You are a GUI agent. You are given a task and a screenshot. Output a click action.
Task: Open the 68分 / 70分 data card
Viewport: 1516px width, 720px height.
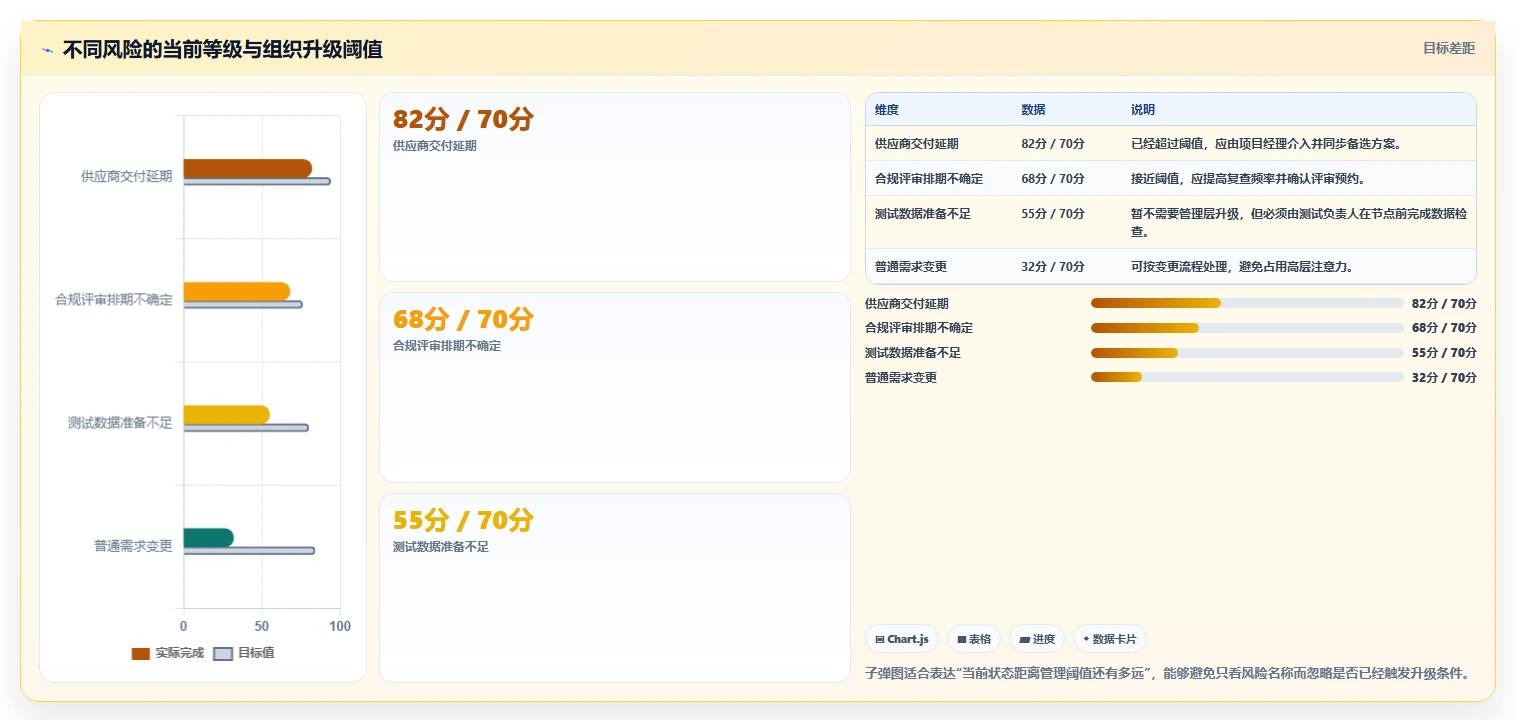[x=614, y=388]
